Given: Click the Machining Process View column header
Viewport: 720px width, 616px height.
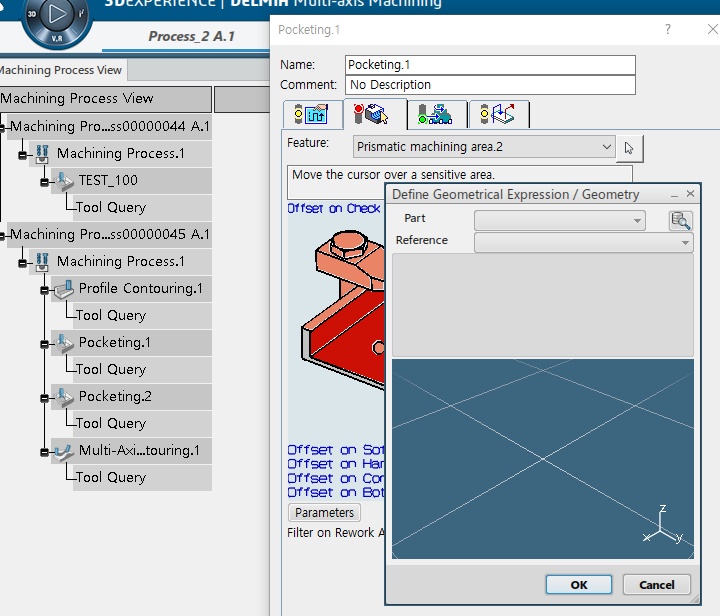Looking at the screenshot, I should 106,98.
